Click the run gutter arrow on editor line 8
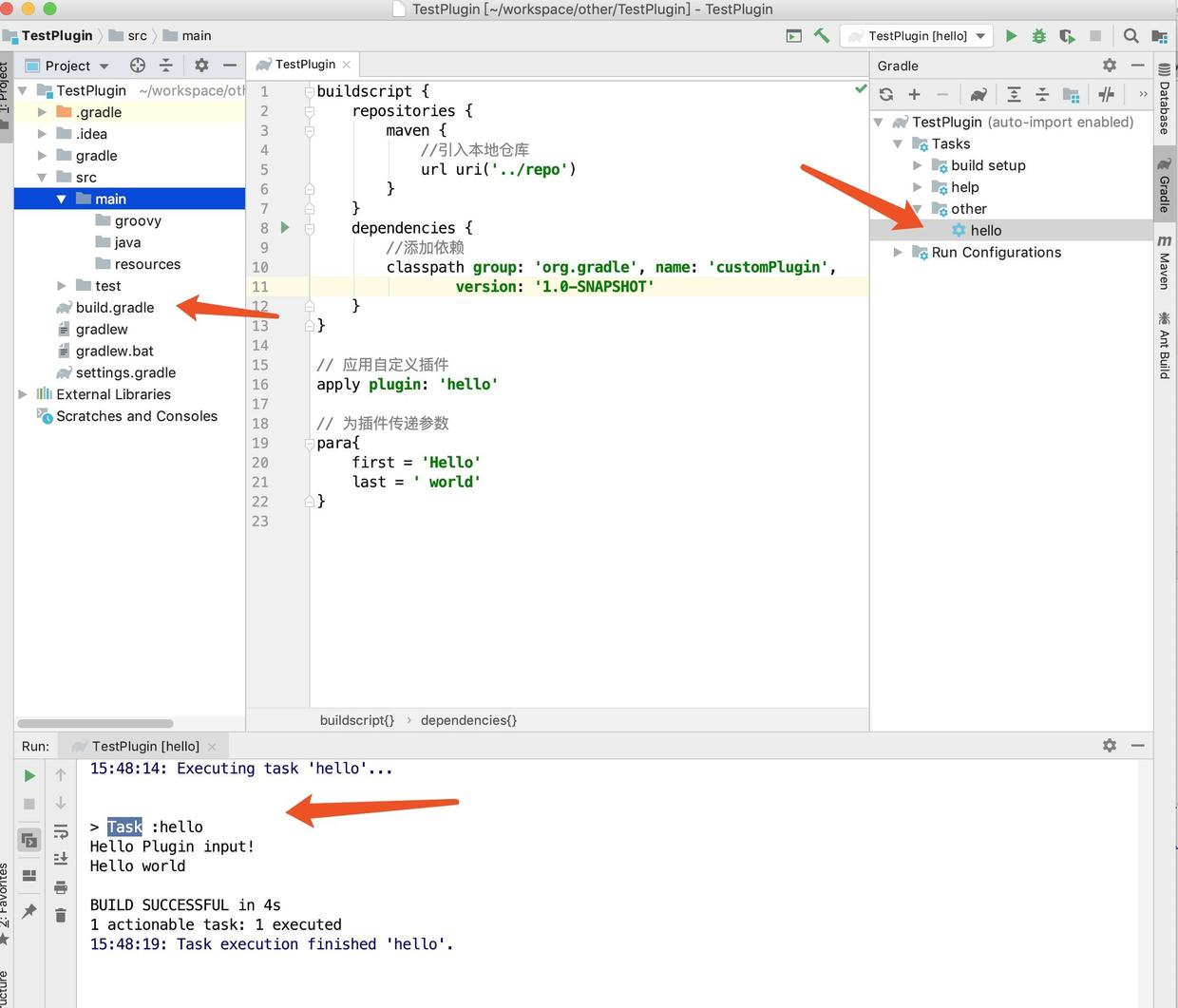Image resolution: width=1178 pixels, height=1008 pixels. tap(285, 228)
